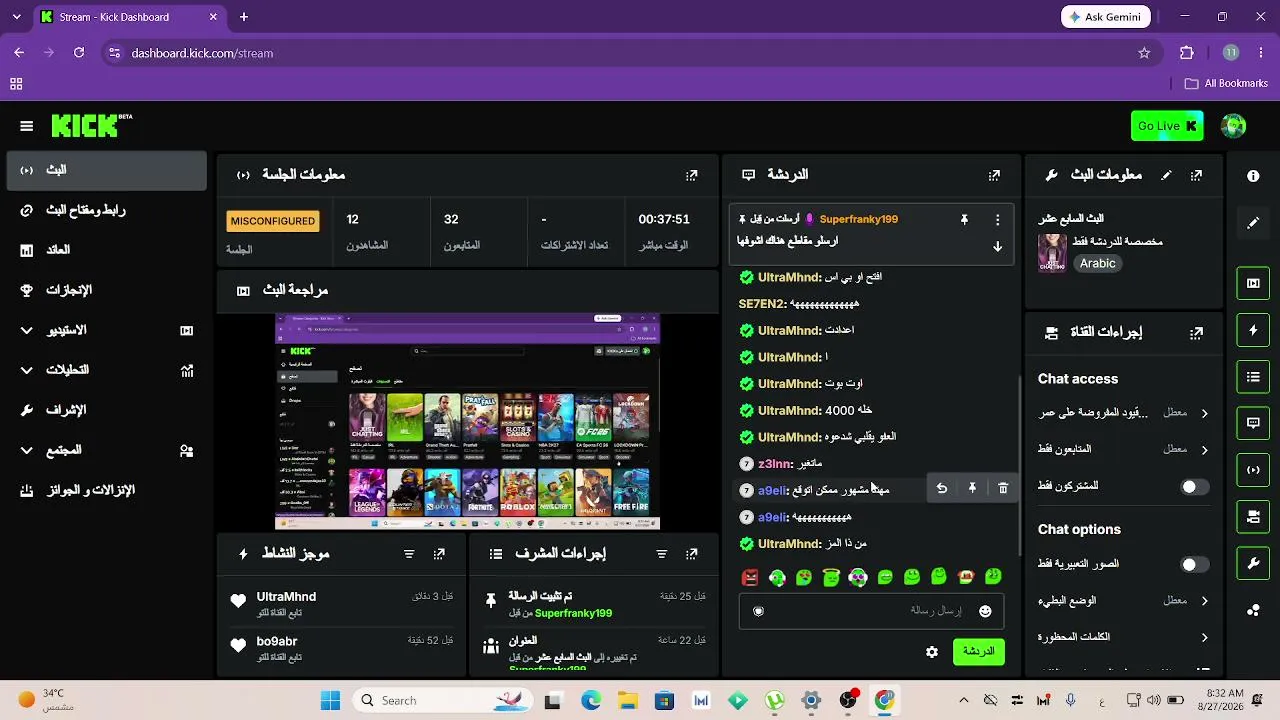Pop out the الدردشة chat panel
Viewport: 1280px width, 720px height.
coord(994,175)
